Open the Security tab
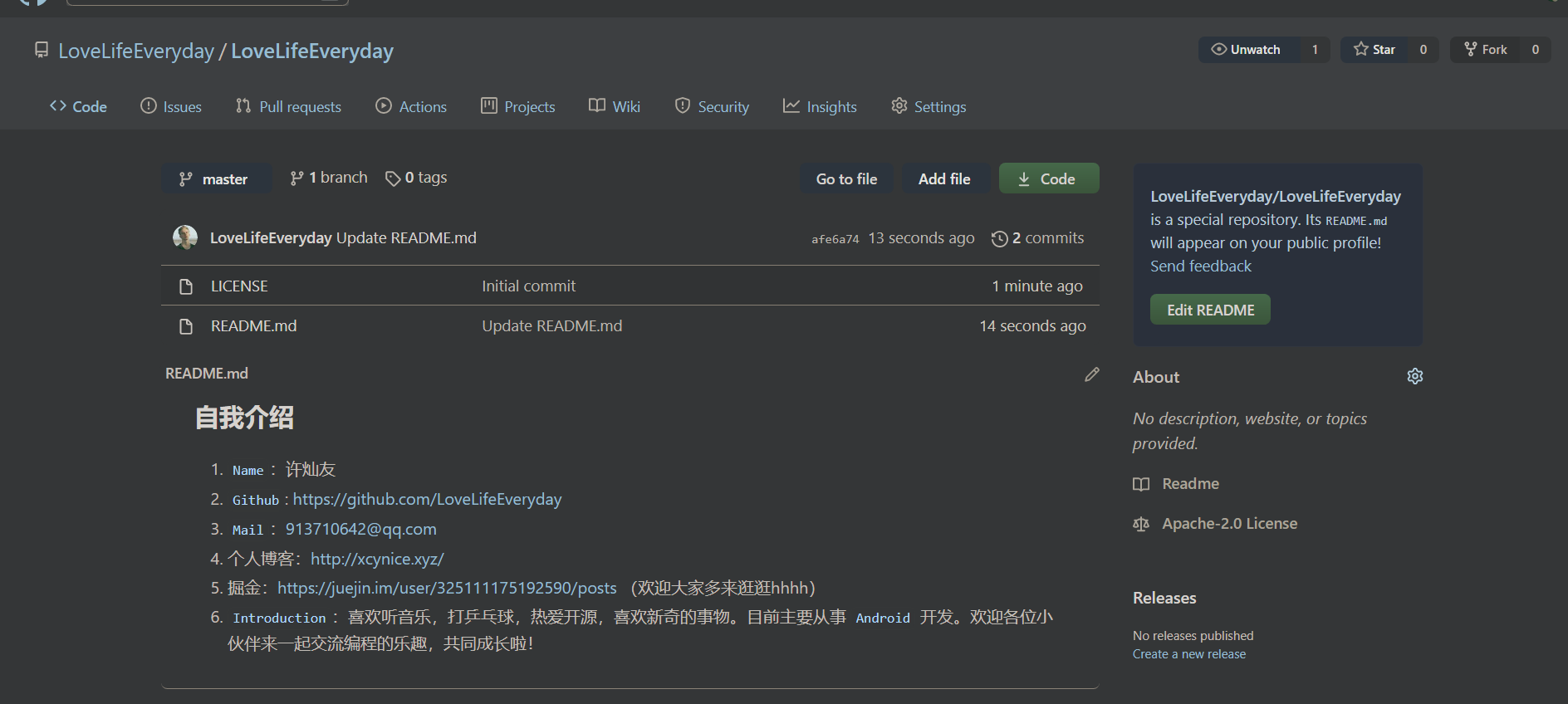The image size is (1568, 704). point(712,106)
